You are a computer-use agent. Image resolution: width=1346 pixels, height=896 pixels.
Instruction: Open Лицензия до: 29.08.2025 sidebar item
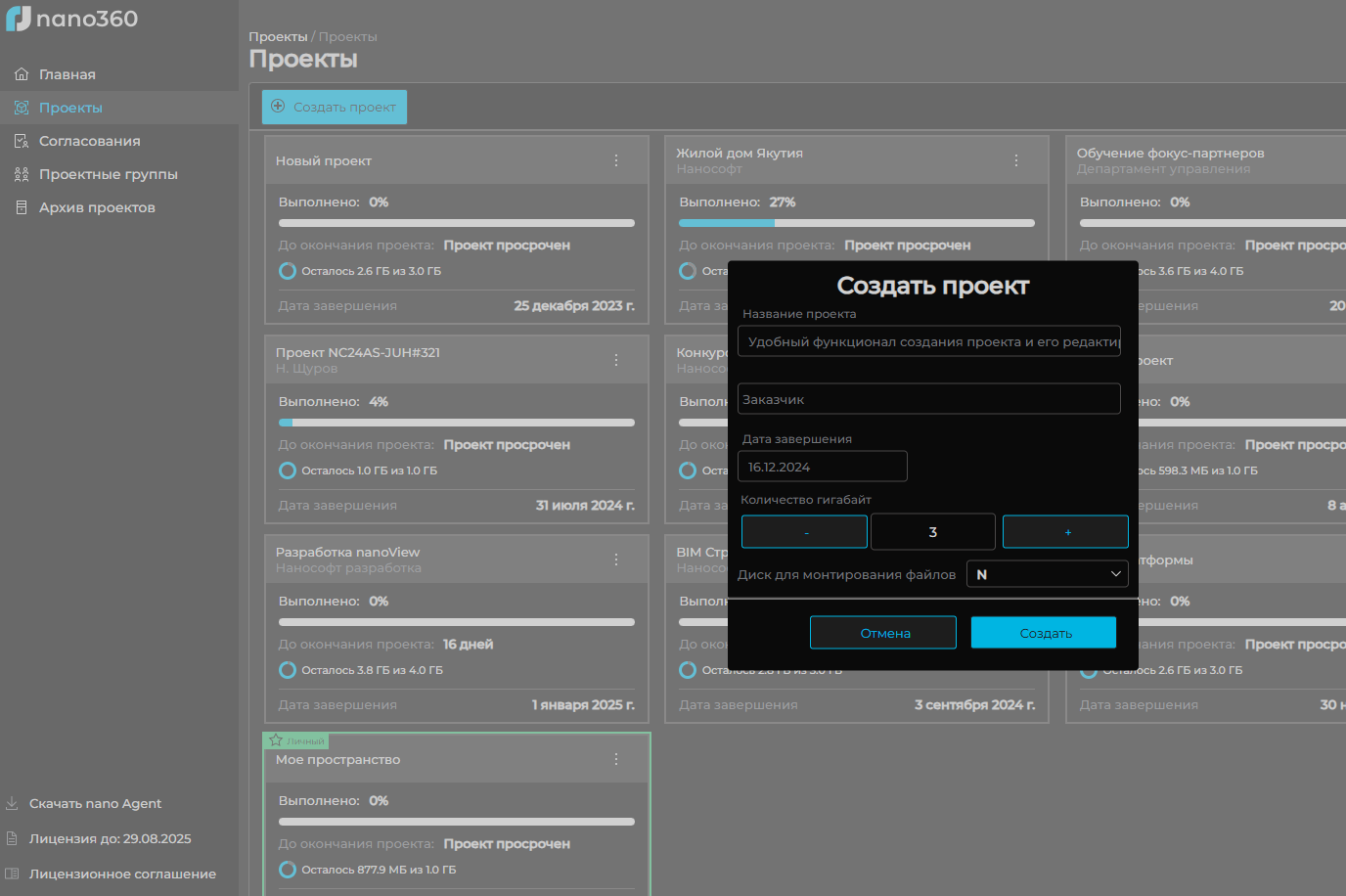tap(110, 838)
